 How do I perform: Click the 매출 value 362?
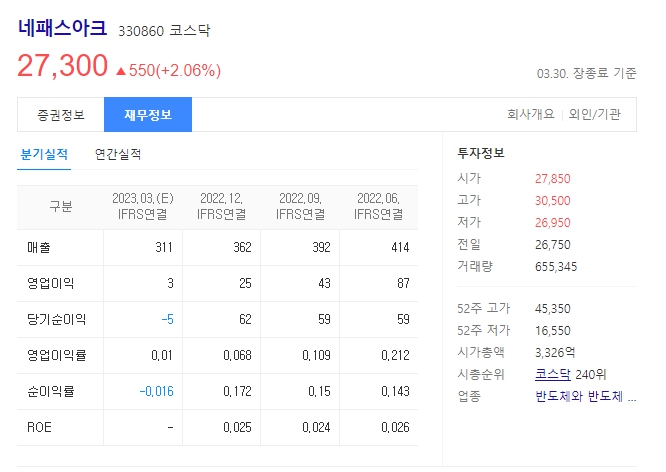tap(242, 247)
